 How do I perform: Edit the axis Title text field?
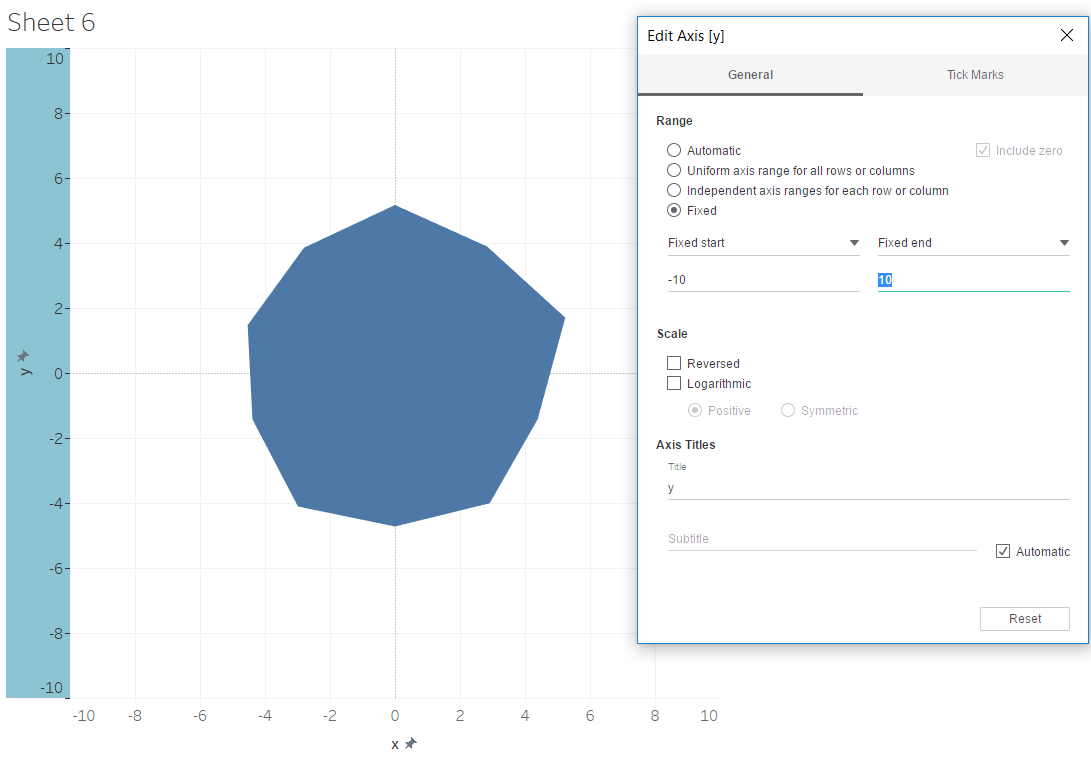tap(868, 488)
